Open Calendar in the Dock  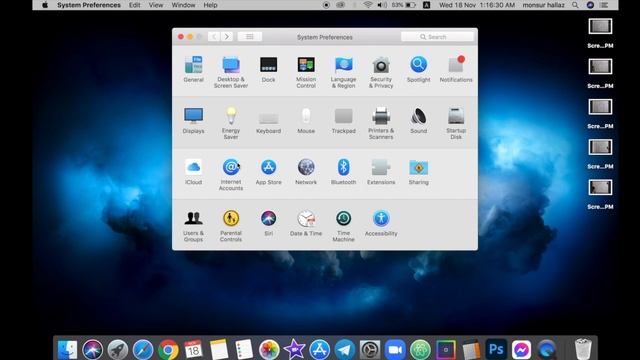click(193, 349)
